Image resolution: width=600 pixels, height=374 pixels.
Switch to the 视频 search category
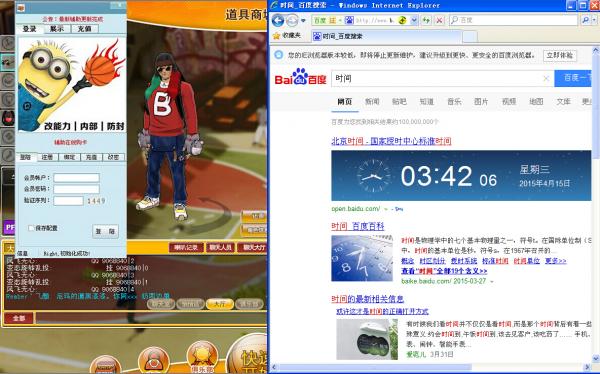[x=509, y=101]
